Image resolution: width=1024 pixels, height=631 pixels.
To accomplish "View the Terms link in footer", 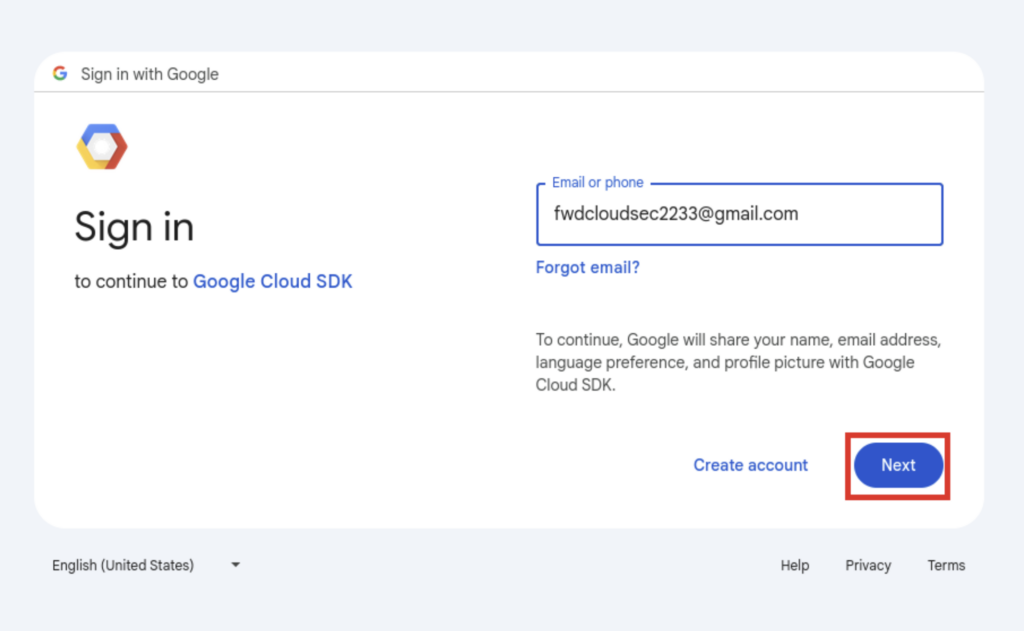I will coord(945,565).
